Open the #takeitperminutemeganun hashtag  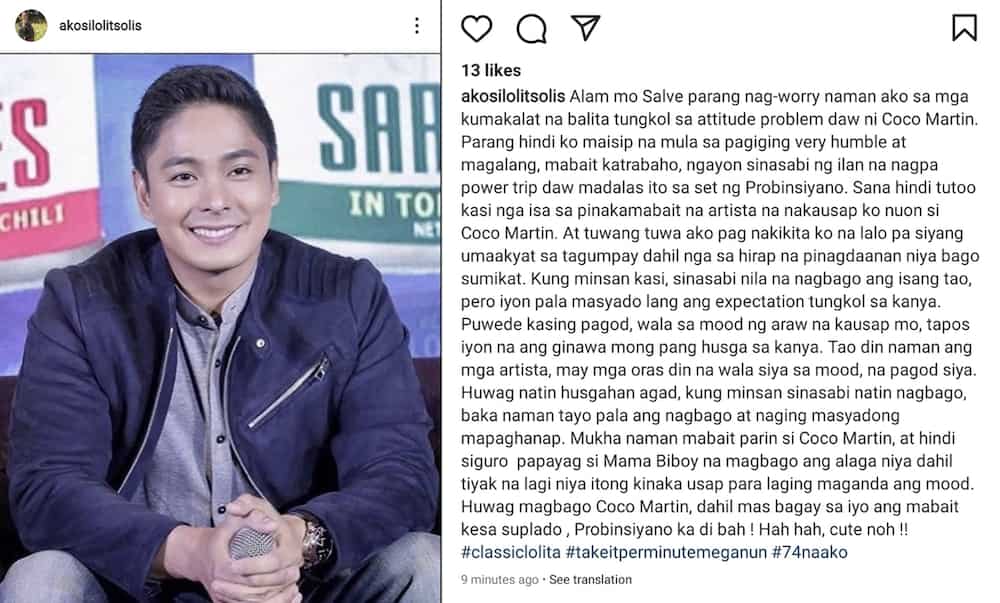[666, 552]
